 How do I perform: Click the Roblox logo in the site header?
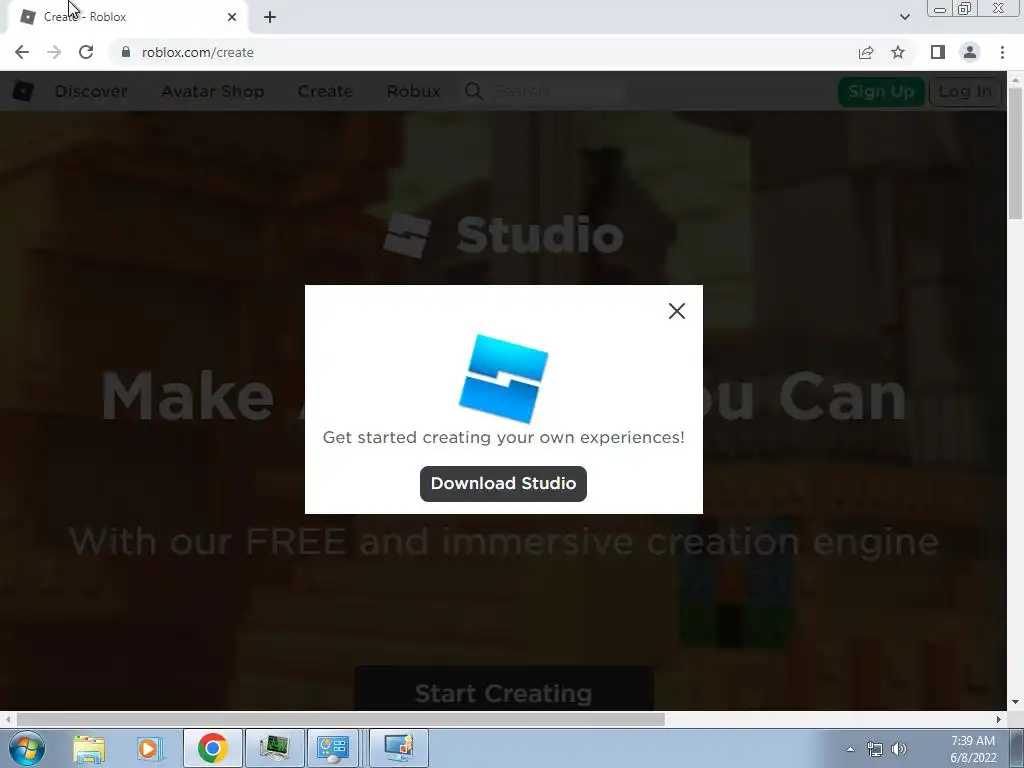23,91
